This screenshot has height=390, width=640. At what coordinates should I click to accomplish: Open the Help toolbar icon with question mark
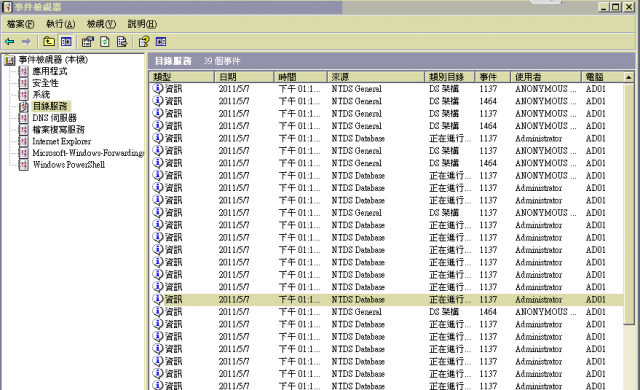point(144,42)
